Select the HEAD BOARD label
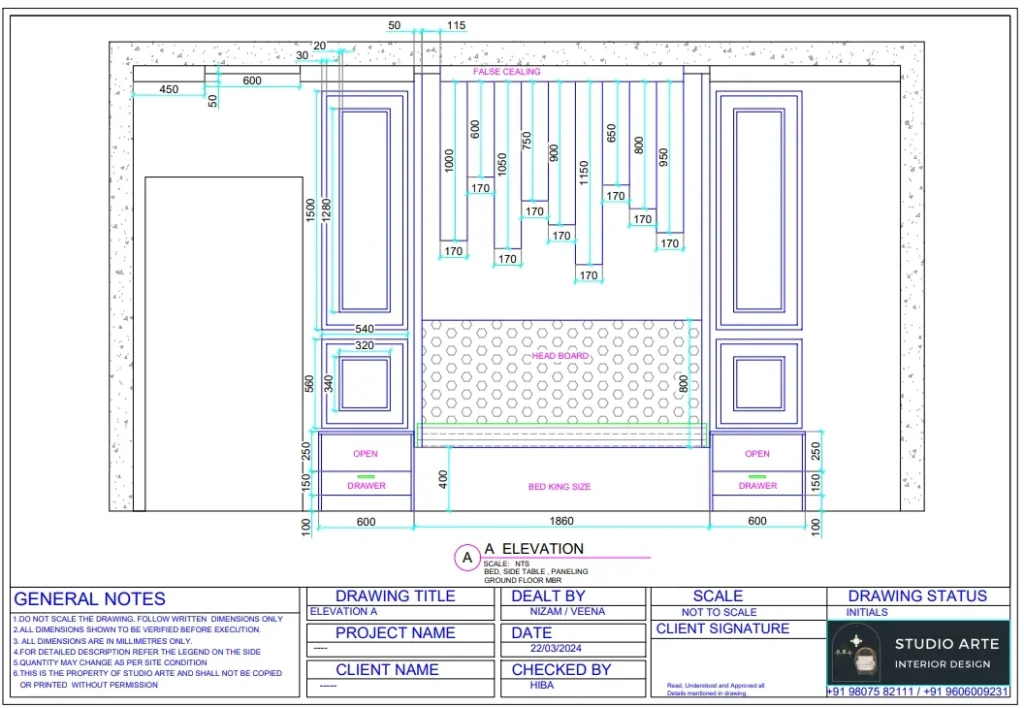 click(560, 356)
